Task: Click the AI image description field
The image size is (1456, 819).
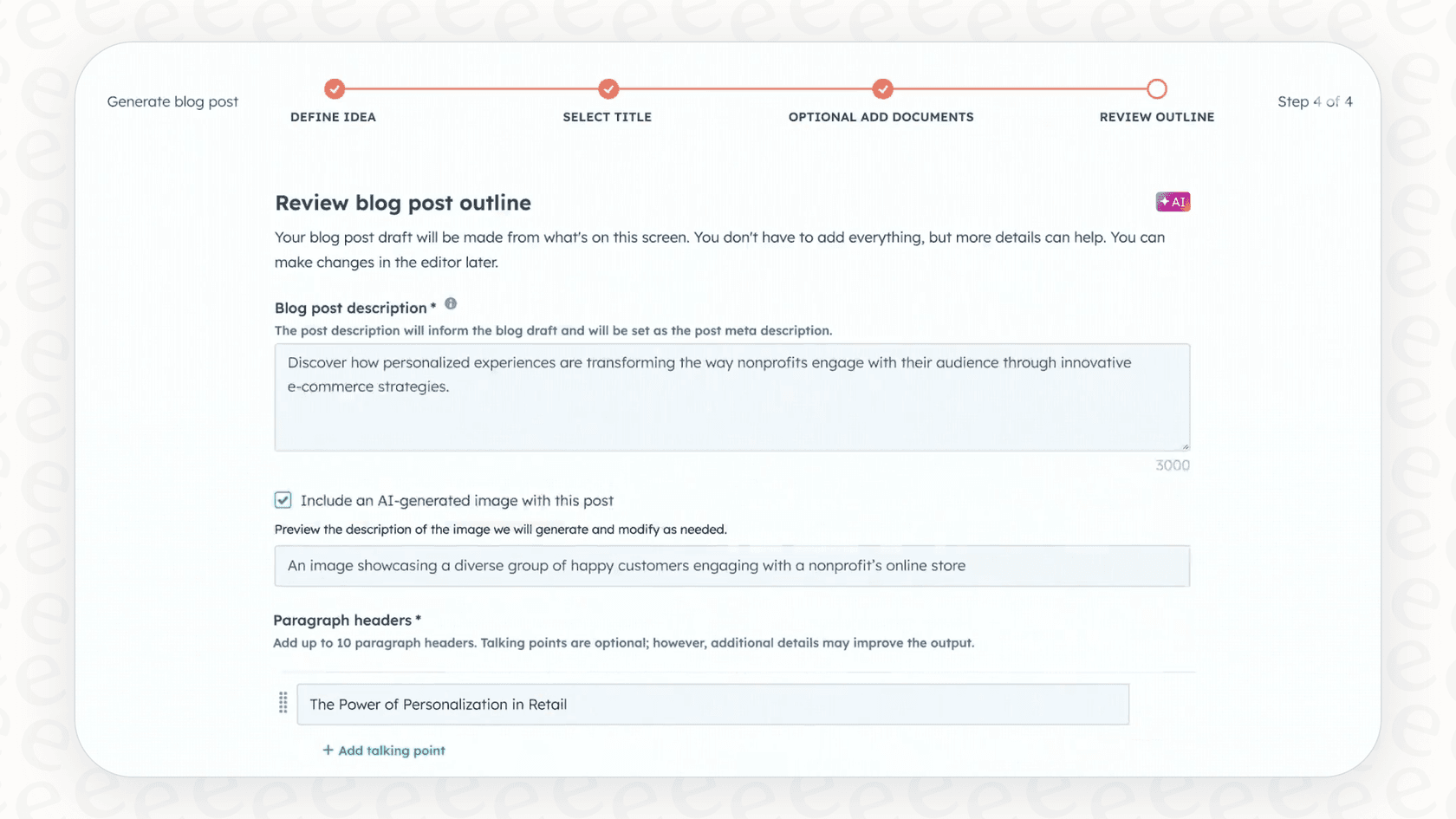Action: click(731, 565)
